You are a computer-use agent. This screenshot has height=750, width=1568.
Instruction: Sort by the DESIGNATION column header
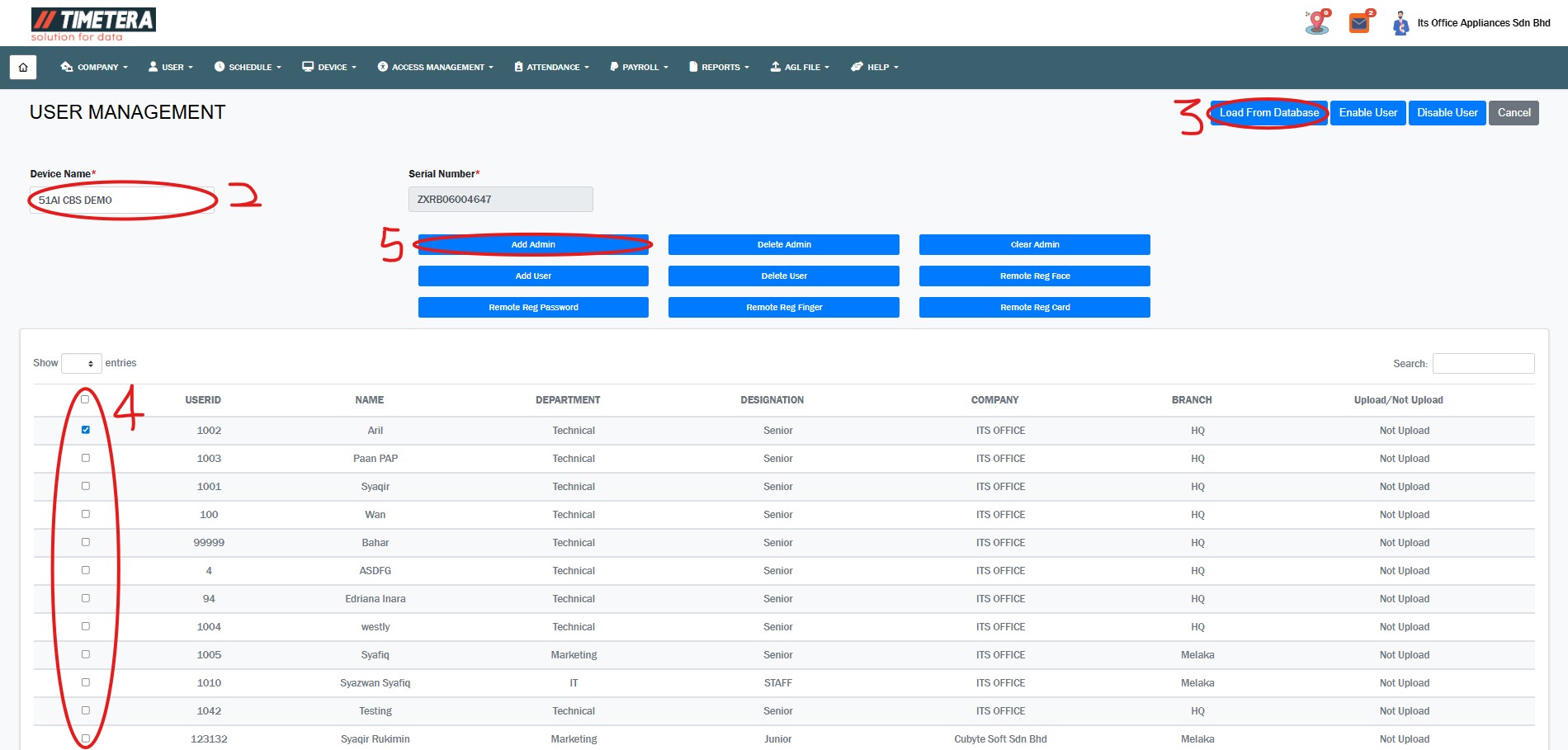coord(772,400)
